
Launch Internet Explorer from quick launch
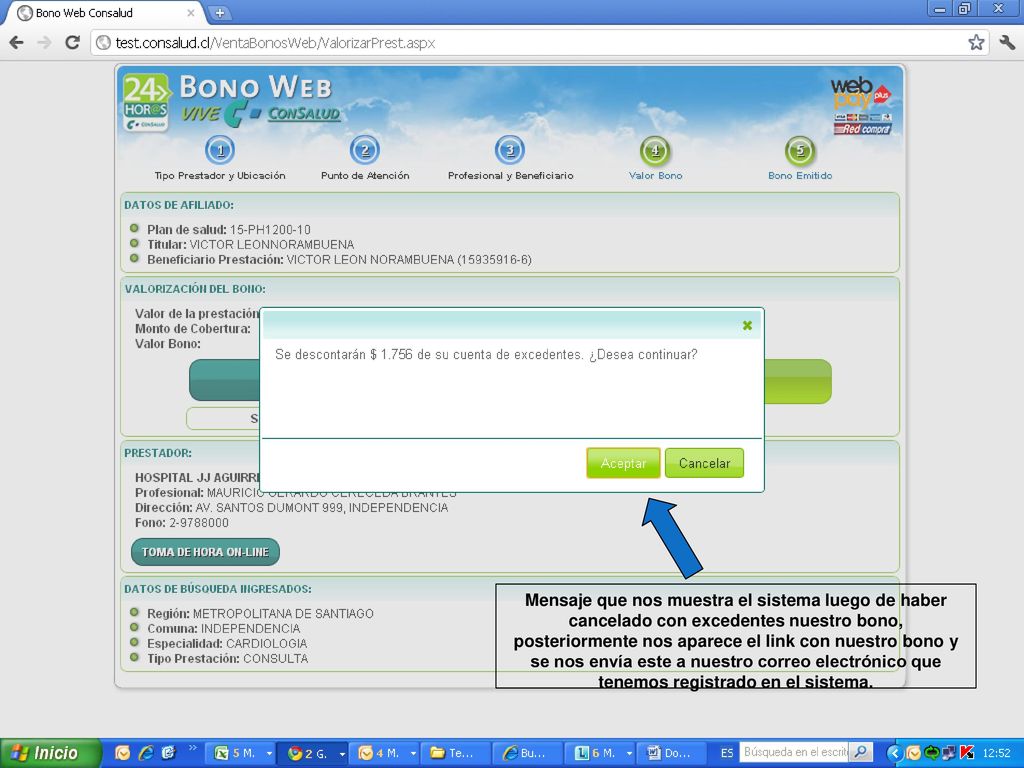coord(146,753)
